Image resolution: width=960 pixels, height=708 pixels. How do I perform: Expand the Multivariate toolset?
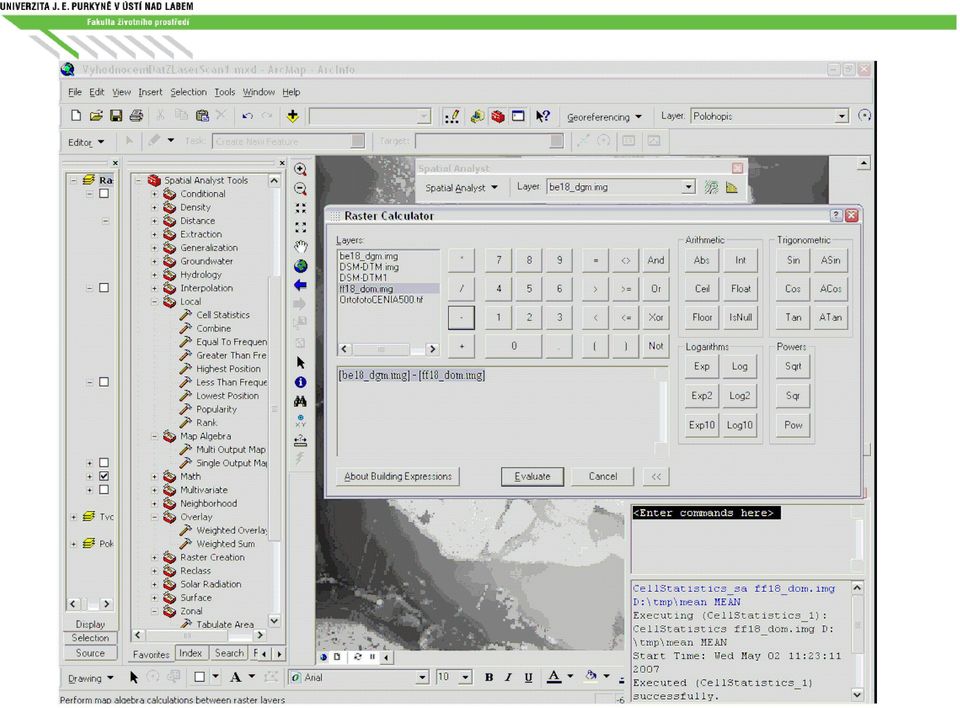154,490
